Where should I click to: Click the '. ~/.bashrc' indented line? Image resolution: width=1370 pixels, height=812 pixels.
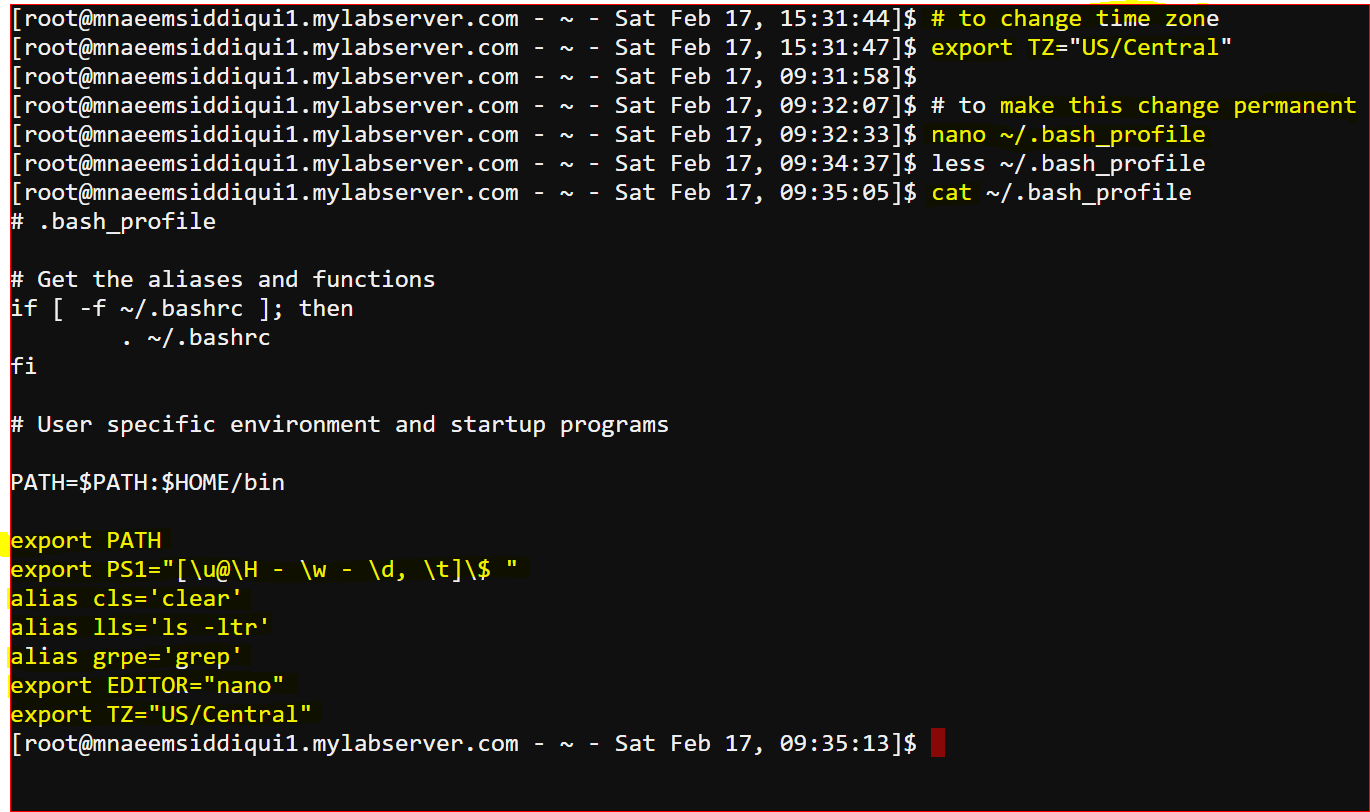[x=195, y=337]
